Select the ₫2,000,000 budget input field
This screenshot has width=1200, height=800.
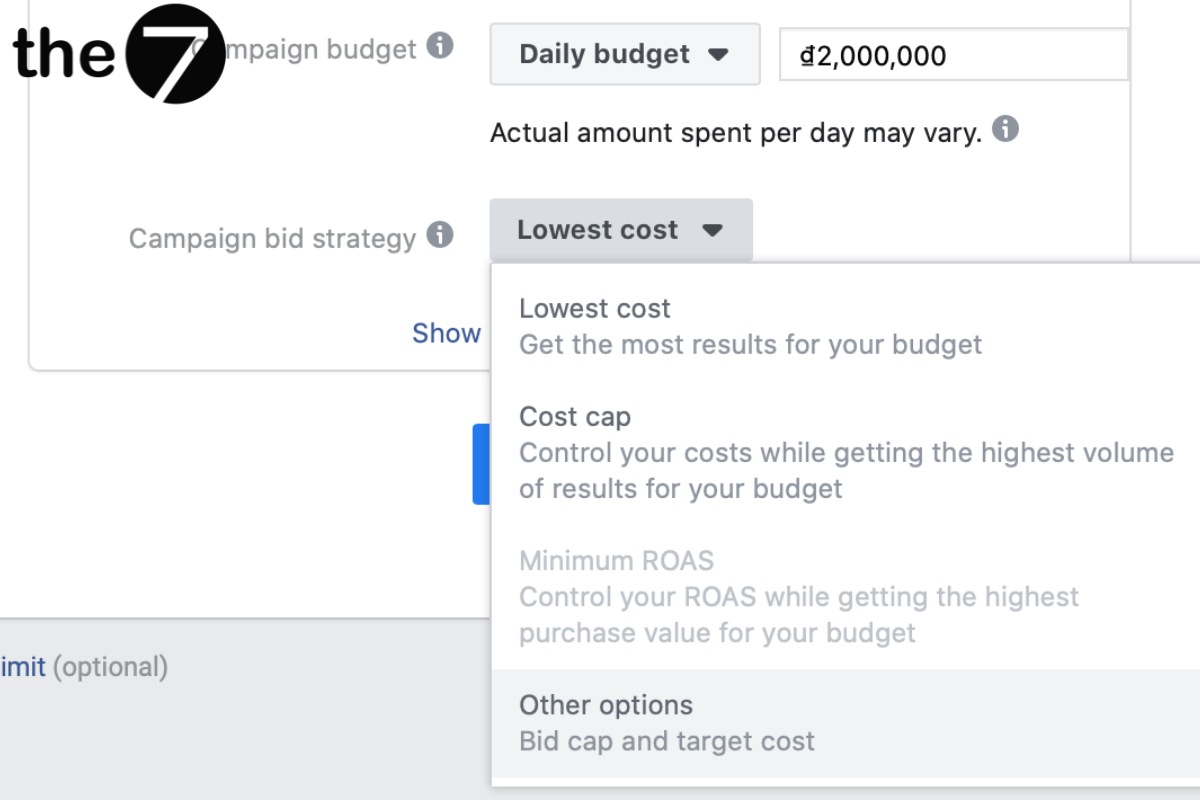click(x=953, y=55)
